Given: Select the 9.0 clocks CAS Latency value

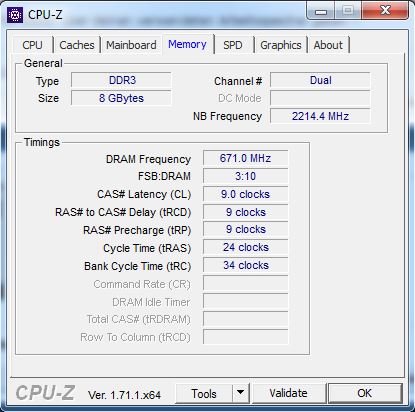Looking at the screenshot, I should 245,194.
